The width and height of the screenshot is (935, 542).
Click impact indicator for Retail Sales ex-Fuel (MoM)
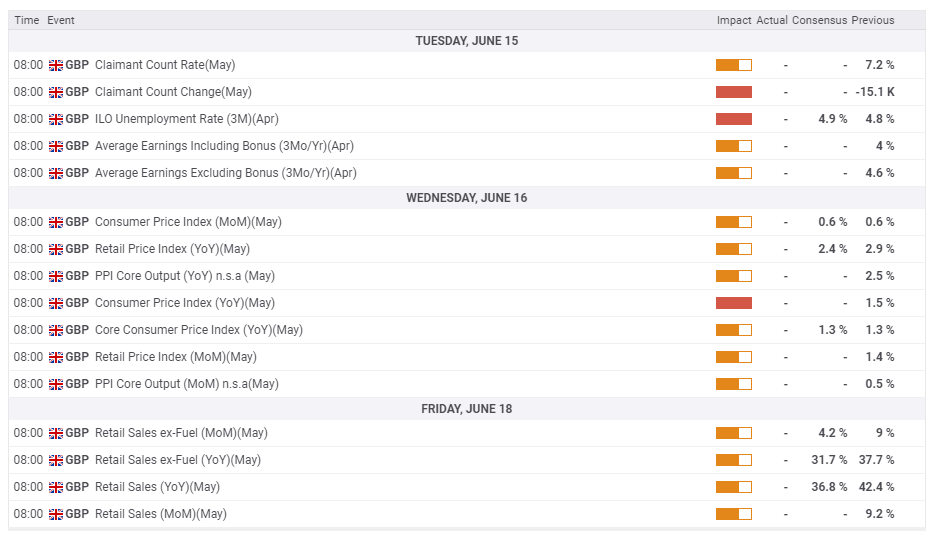[x=733, y=433]
